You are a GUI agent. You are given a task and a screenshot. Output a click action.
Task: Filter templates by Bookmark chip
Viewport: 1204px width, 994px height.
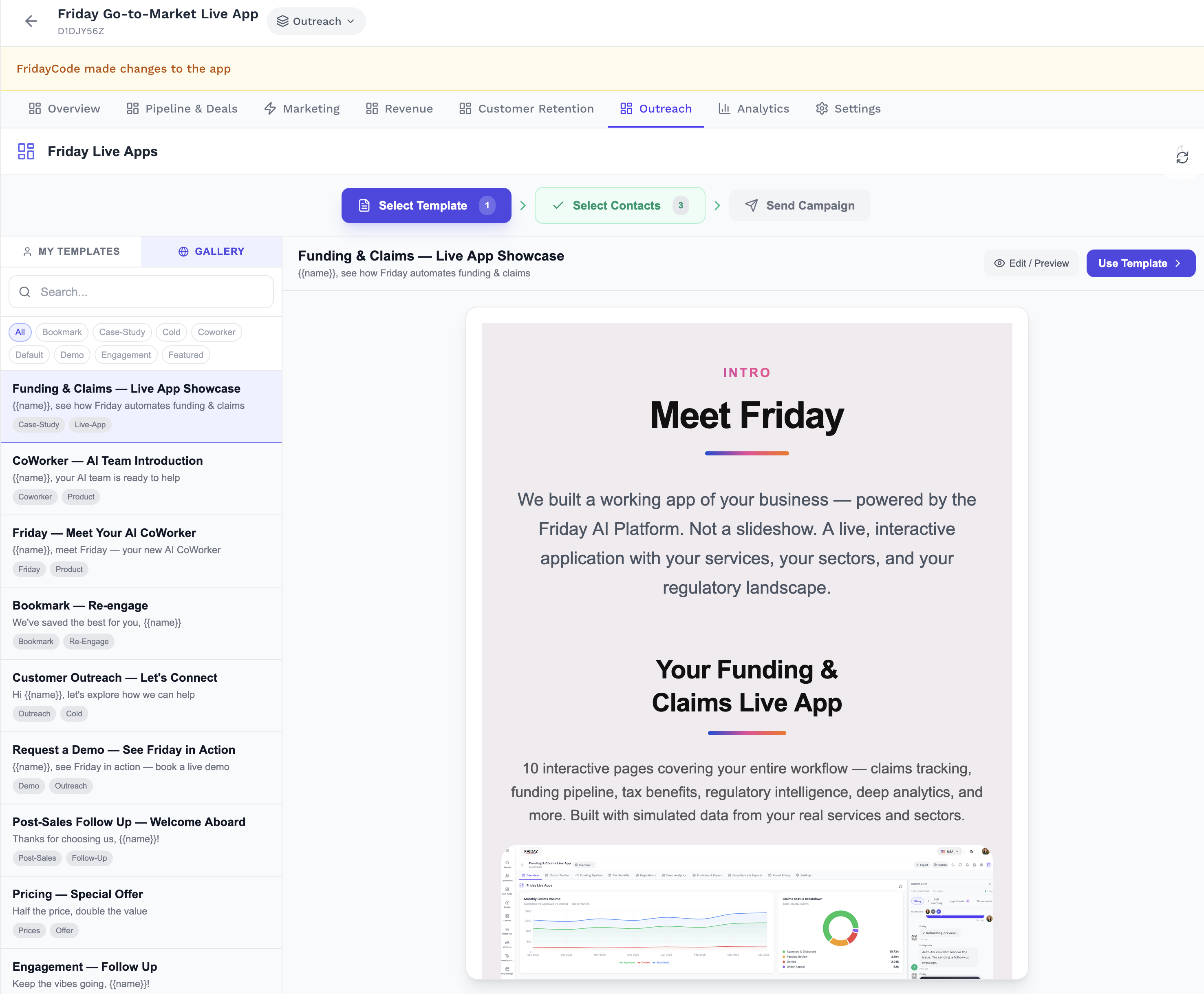point(62,332)
